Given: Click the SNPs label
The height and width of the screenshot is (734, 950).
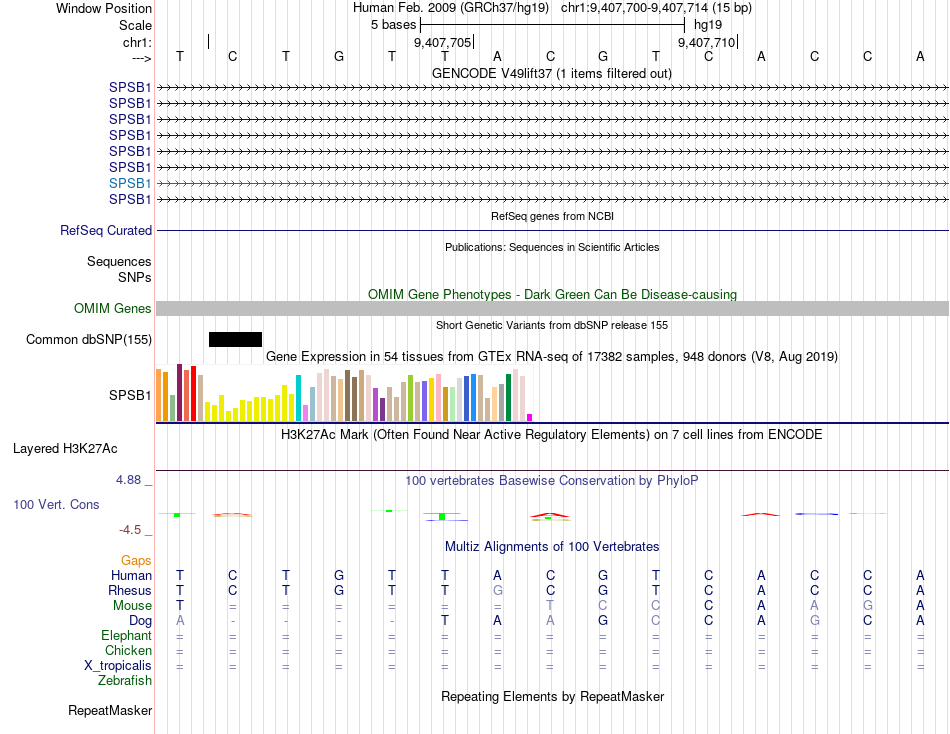Looking at the screenshot, I should pos(135,277).
